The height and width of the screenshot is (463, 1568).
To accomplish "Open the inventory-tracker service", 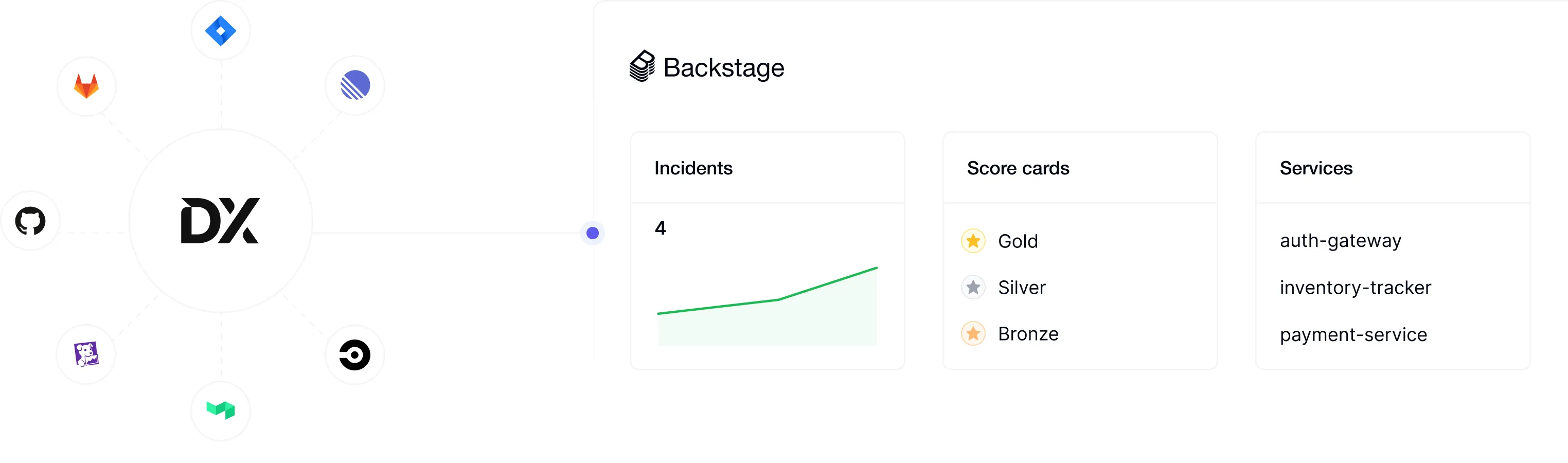I will point(1356,288).
